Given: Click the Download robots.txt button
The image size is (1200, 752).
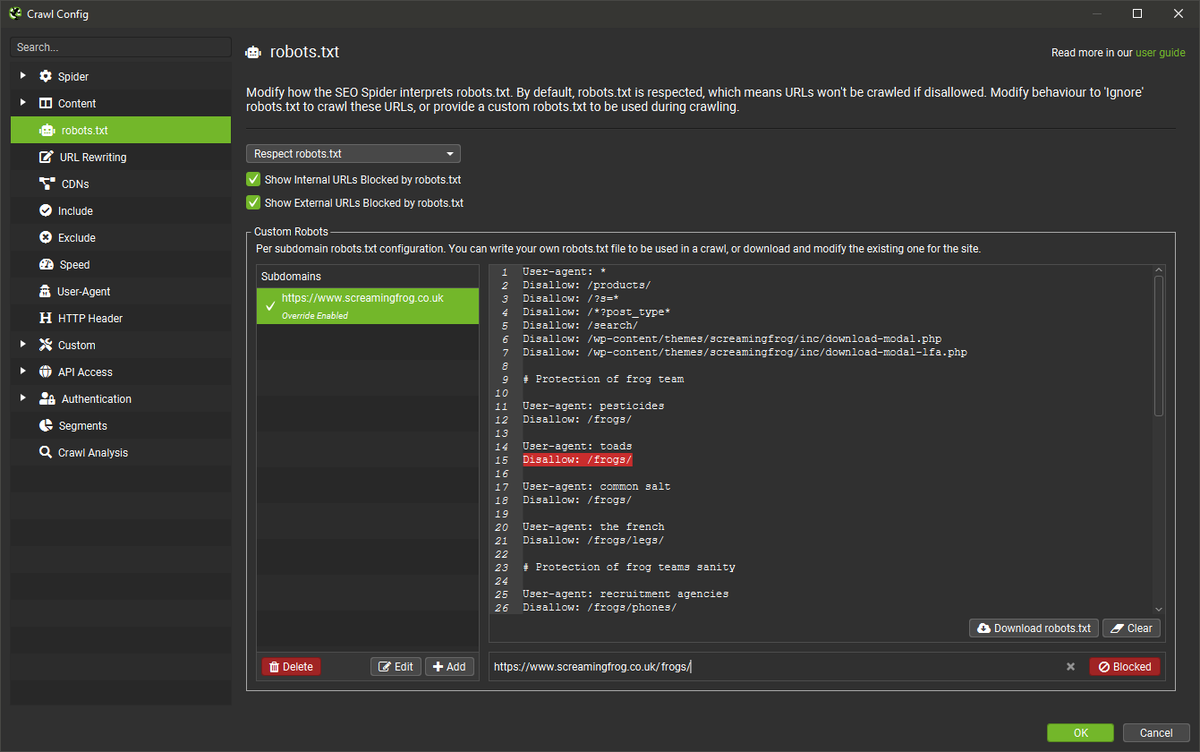Looking at the screenshot, I should [x=1034, y=628].
